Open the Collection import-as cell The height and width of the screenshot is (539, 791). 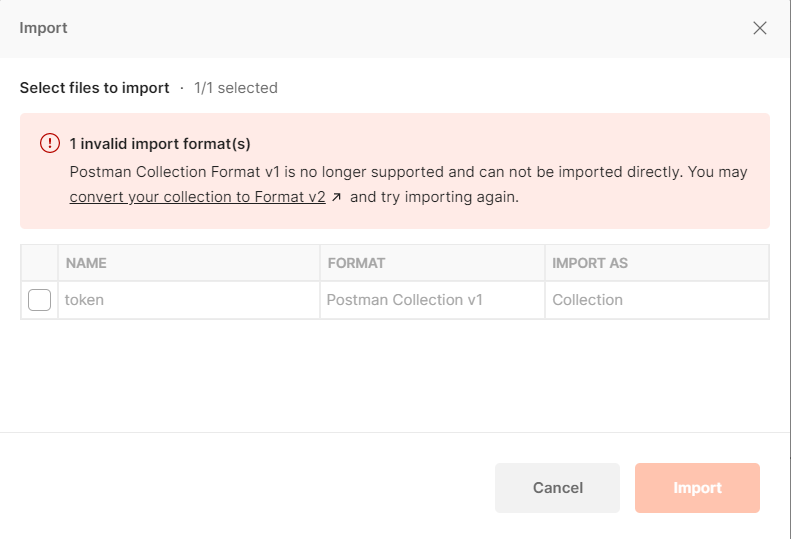[588, 300]
